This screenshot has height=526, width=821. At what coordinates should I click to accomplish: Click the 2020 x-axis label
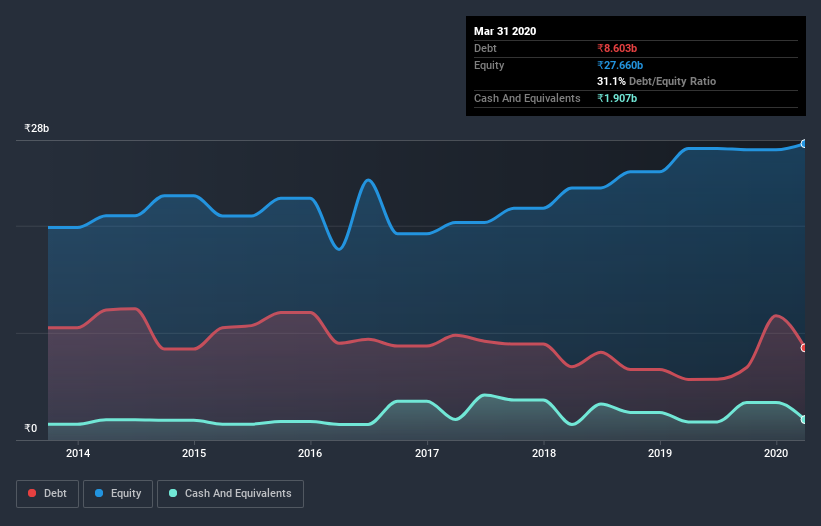pos(776,453)
